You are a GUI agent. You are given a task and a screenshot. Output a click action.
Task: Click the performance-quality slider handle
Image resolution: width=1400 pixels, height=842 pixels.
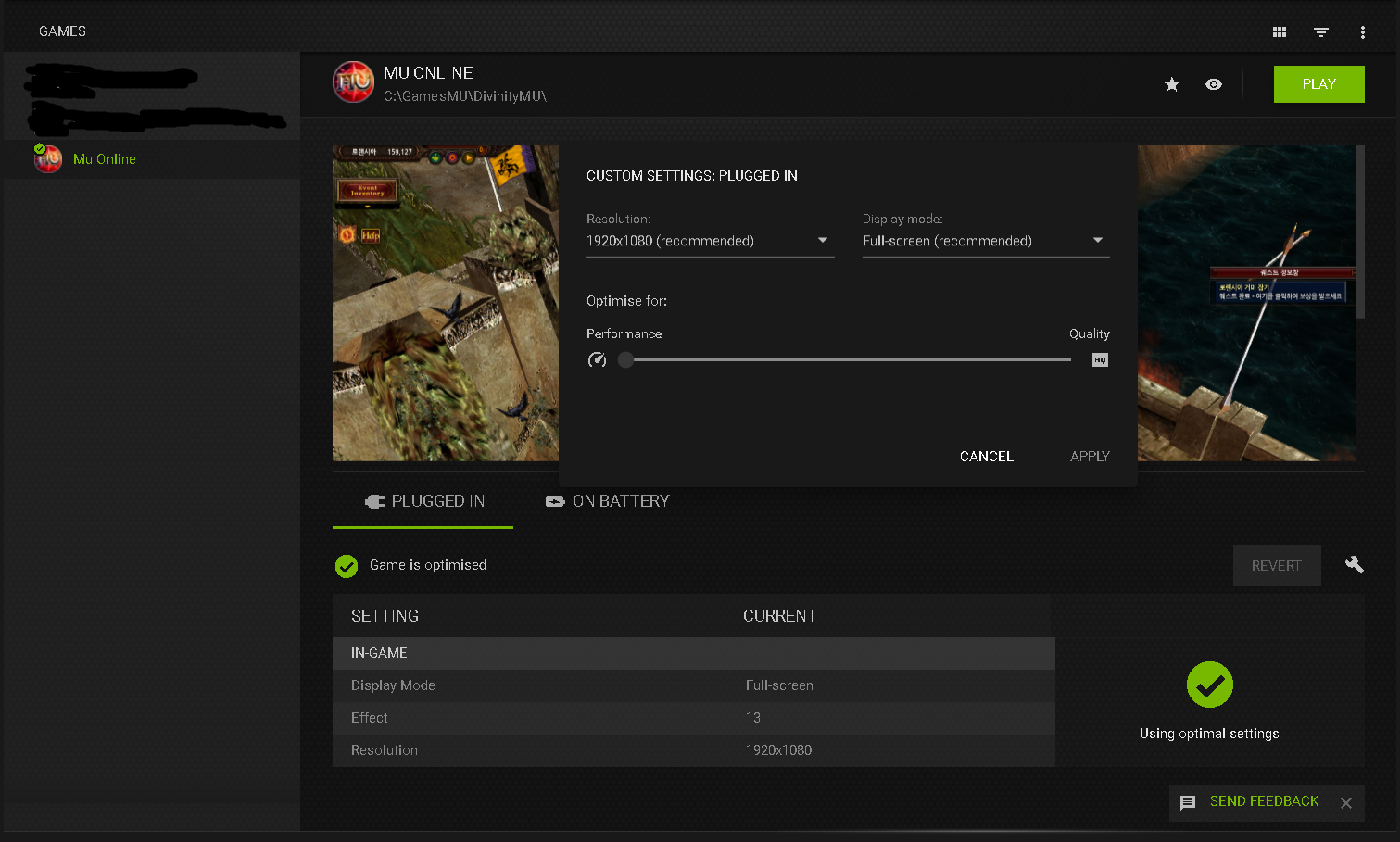pos(626,359)
